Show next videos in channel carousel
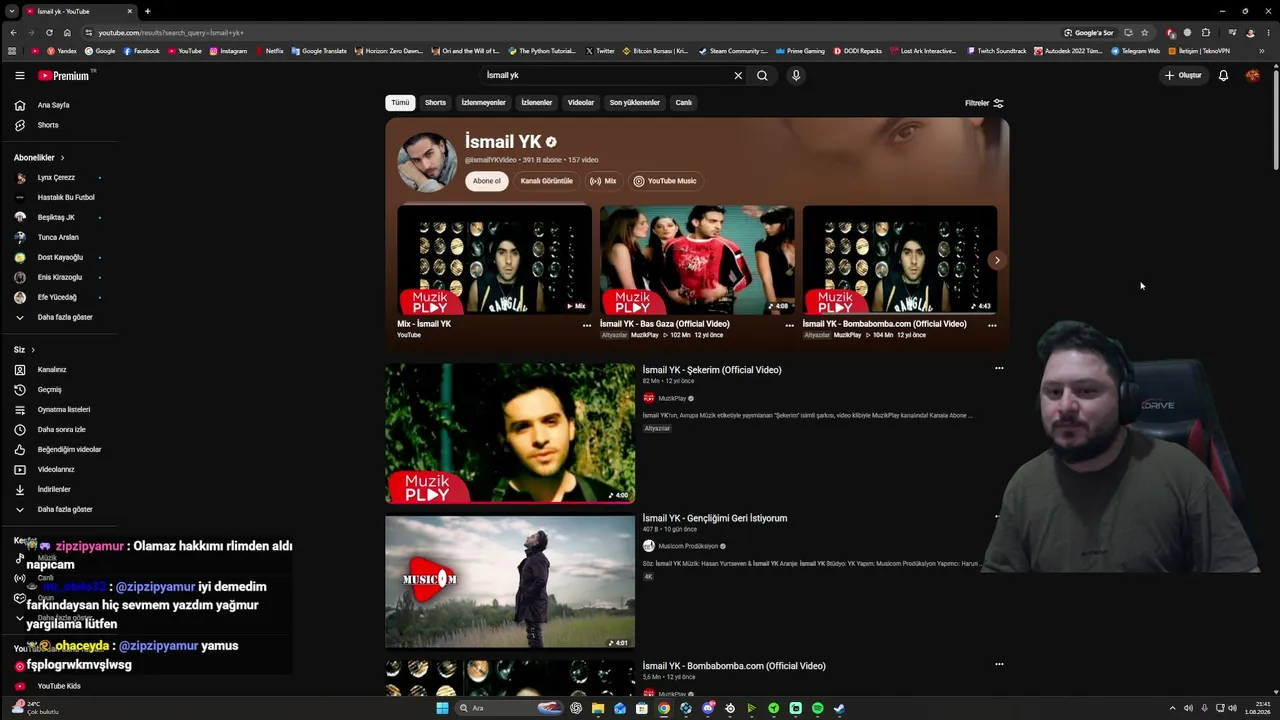Image resolution: width=1280 pixels, height=720 pixels. click(996, 260)
